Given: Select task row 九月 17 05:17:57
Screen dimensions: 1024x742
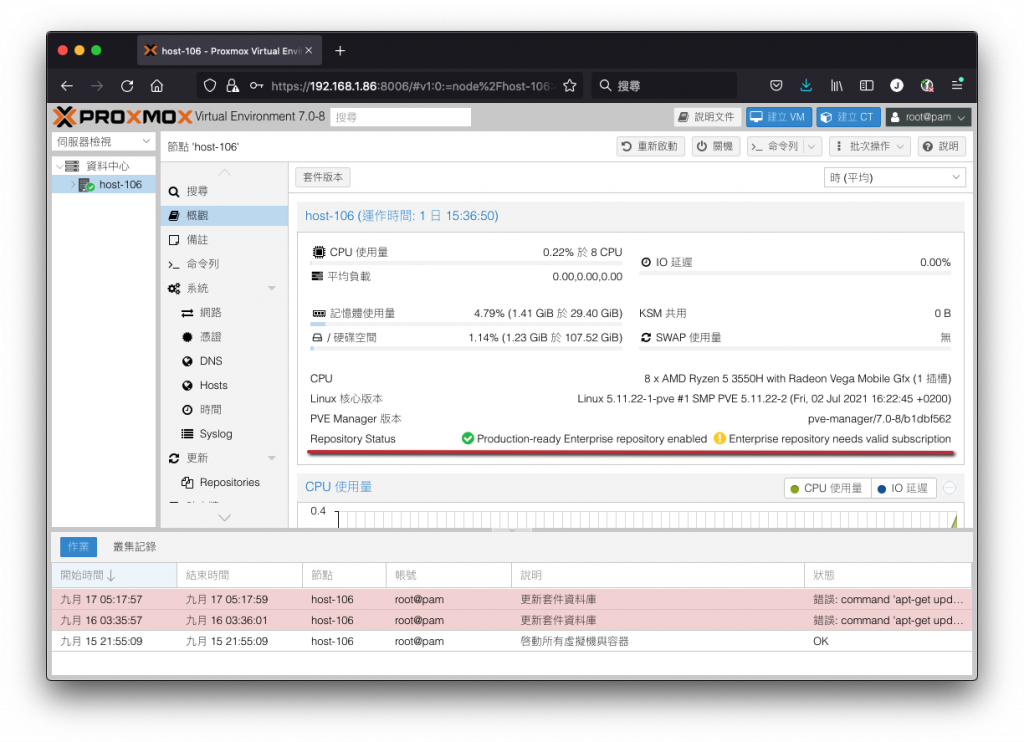Looking at the screenshot, I should click(x=511, y=600).
